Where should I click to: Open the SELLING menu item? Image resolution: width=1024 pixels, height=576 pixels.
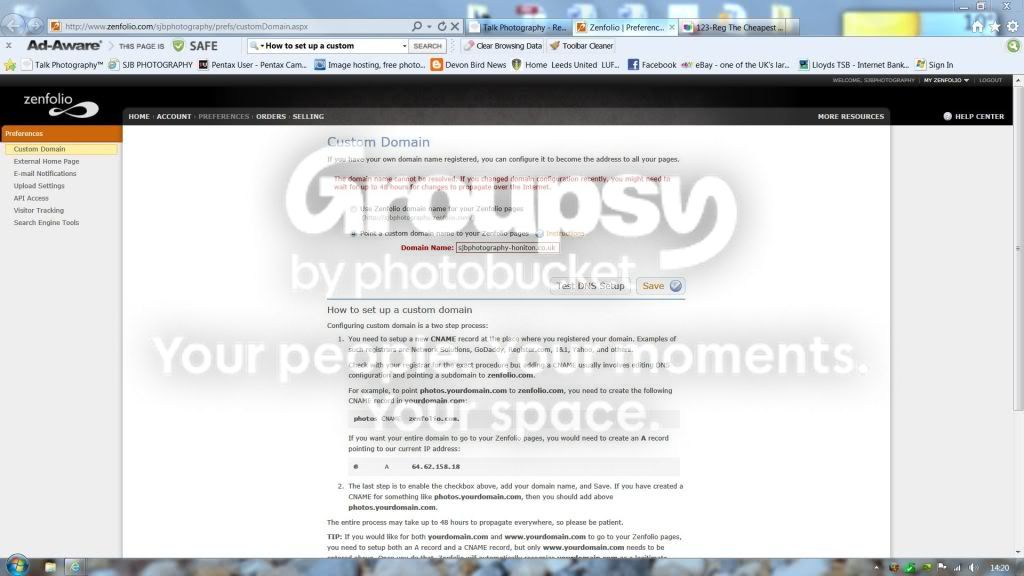click(308, 116)
